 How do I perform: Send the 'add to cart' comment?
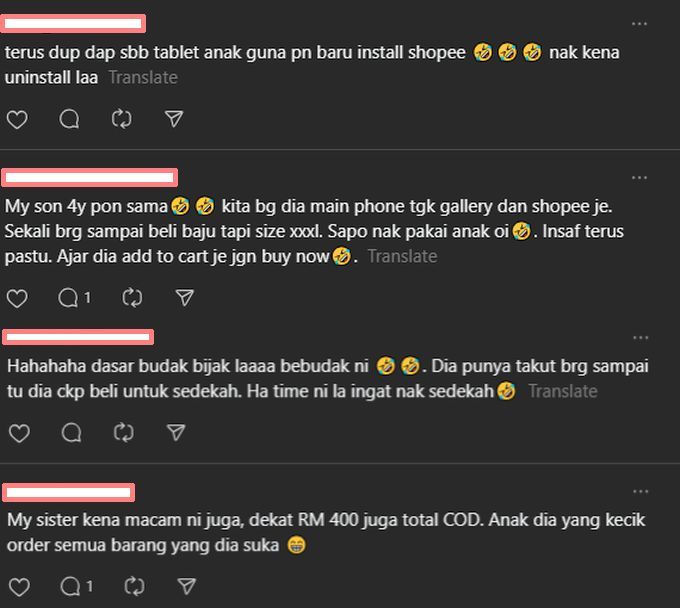coord(185,297)
